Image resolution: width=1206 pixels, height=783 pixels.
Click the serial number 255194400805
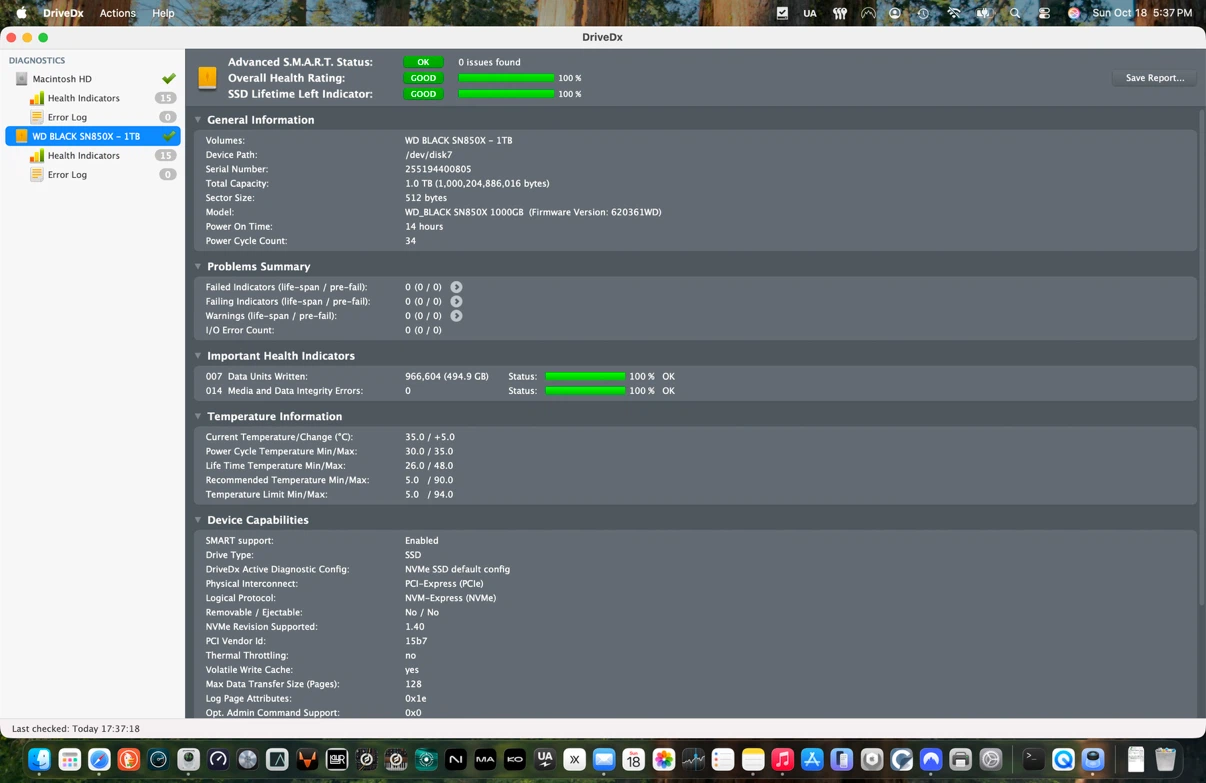[x=438, y=169]
